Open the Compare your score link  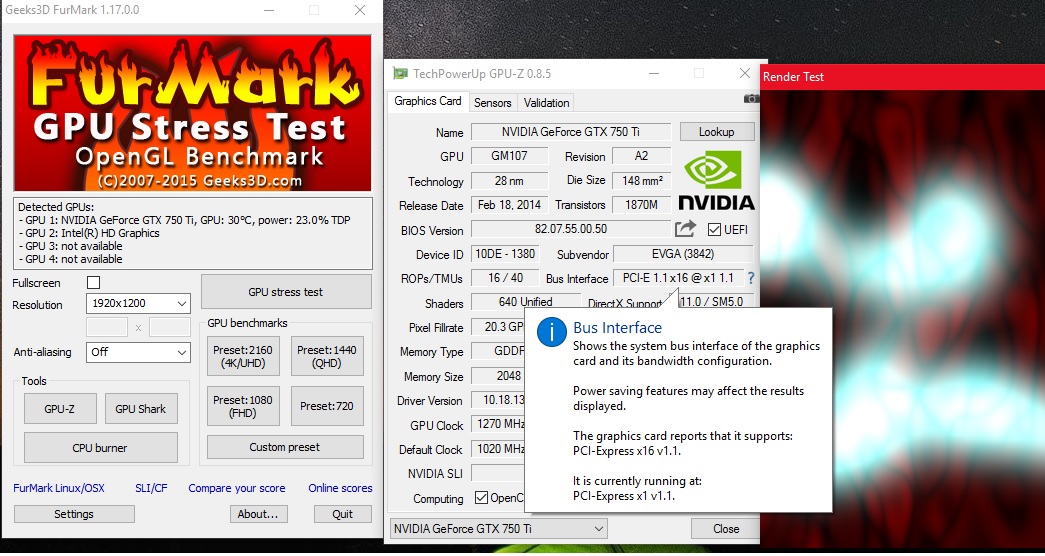237,488
